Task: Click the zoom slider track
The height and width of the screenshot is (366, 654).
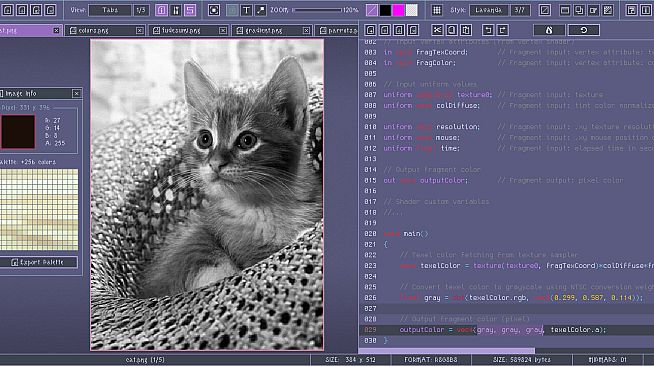Action: (317, 10)
